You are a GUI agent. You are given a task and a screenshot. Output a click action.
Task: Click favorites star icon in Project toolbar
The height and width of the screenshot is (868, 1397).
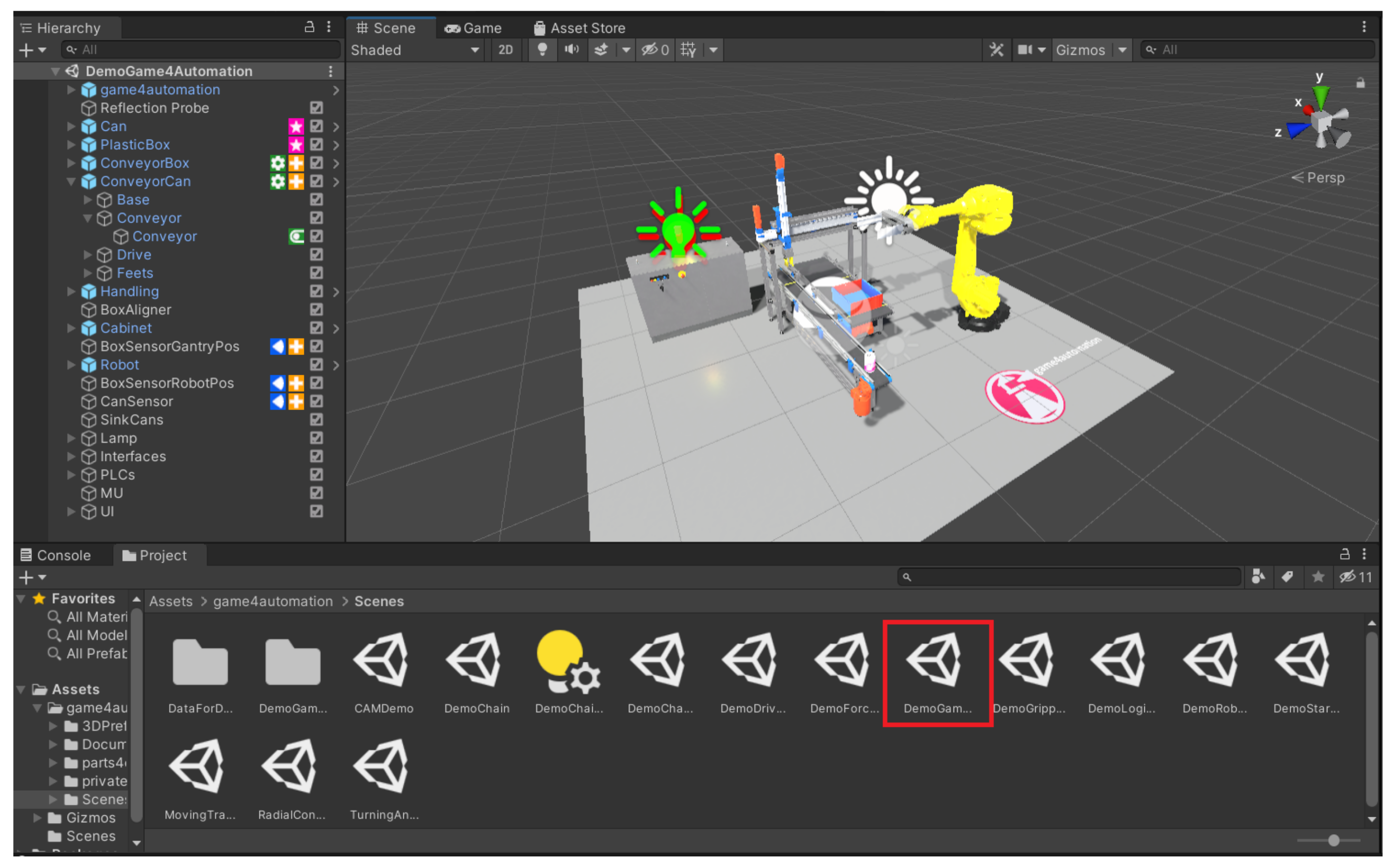tap(1318, 576)
